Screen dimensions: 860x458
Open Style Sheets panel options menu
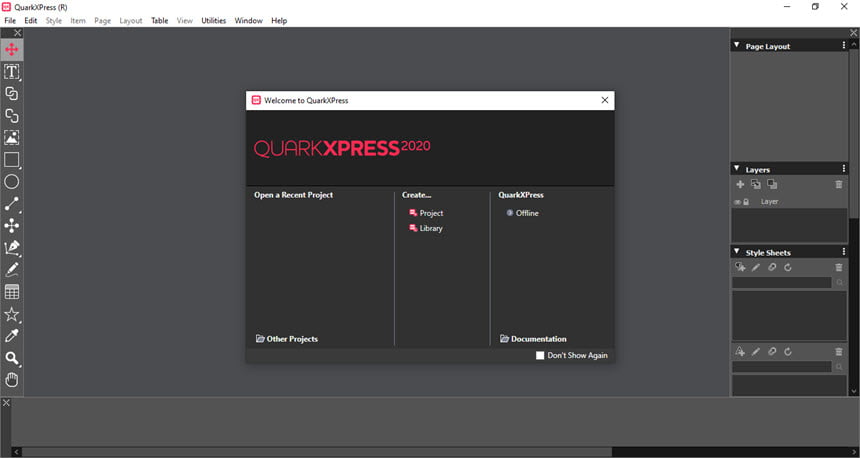(x=844, y=252)
